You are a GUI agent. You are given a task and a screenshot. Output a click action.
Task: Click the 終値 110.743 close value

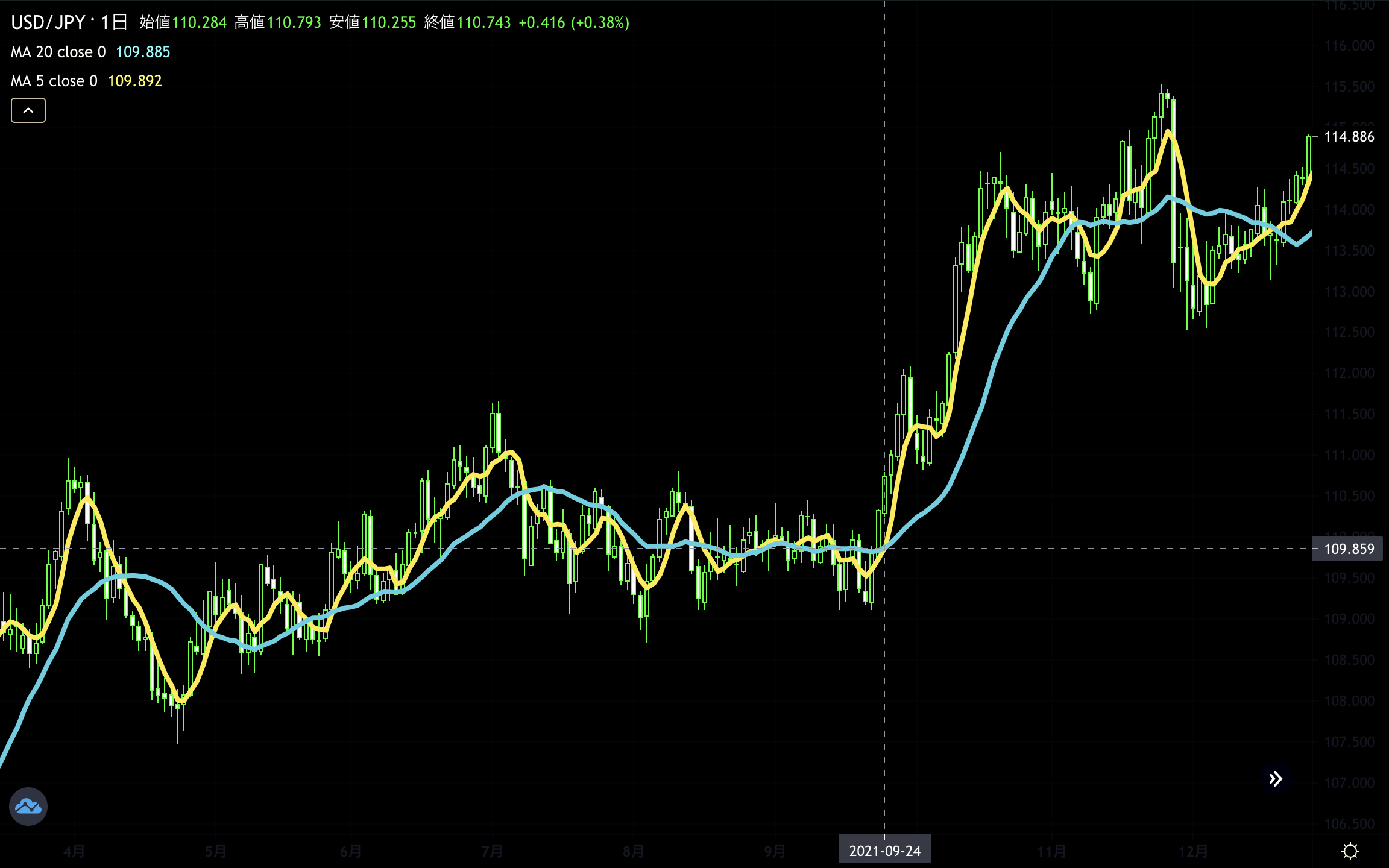(483, 23)
